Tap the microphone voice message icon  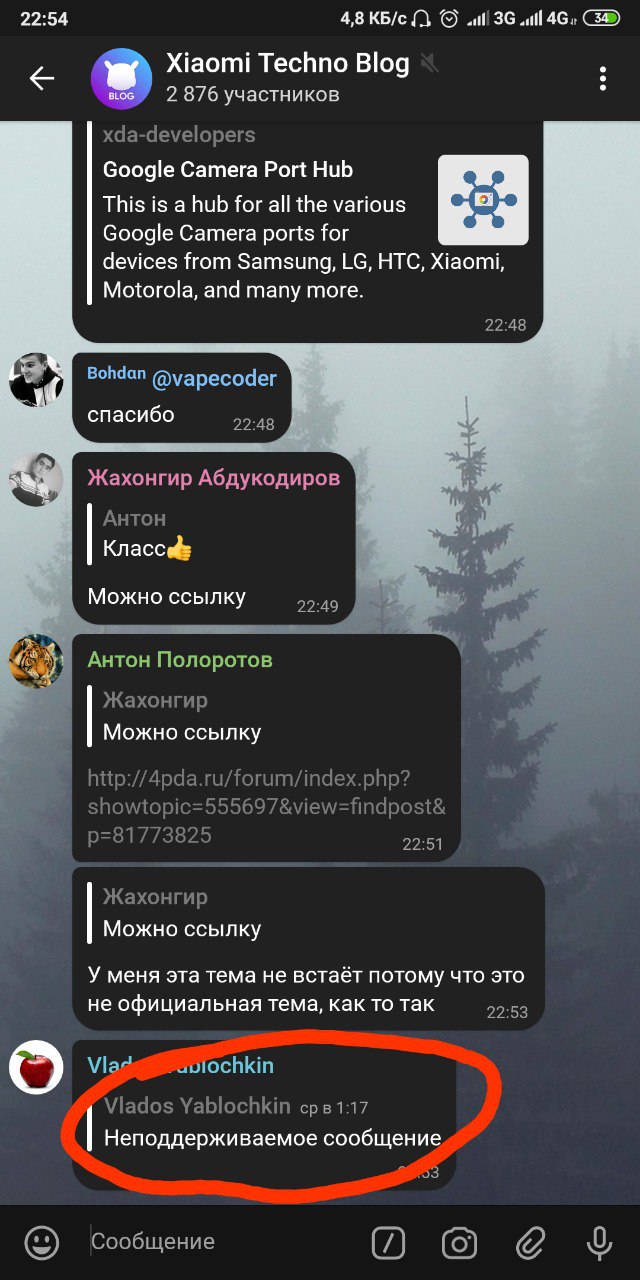599,1243
